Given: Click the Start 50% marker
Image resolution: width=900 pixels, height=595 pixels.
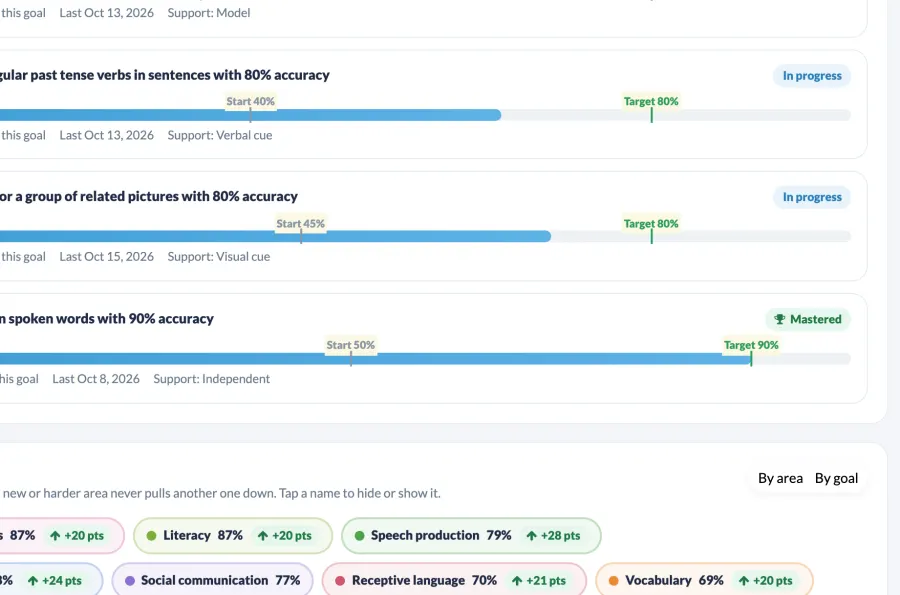Looking at the screenshot, I should [351, 345].
